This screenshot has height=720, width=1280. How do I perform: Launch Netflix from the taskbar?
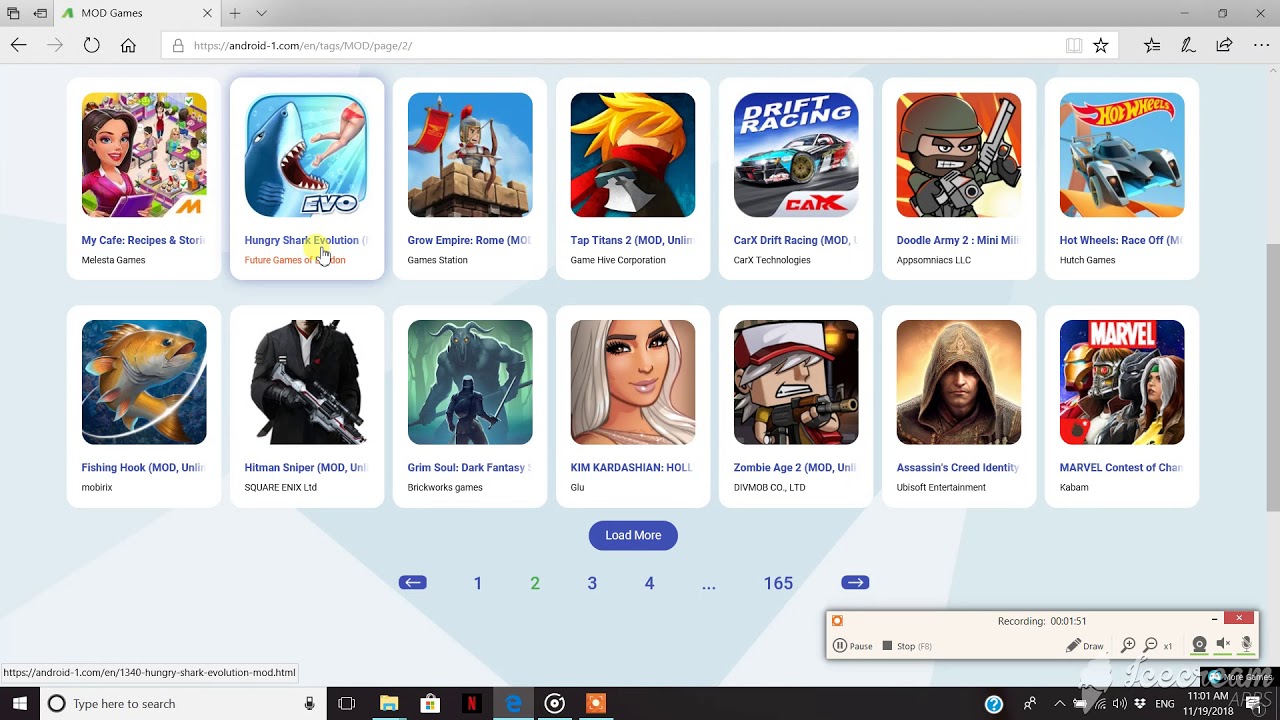click(x=471, y=704)
